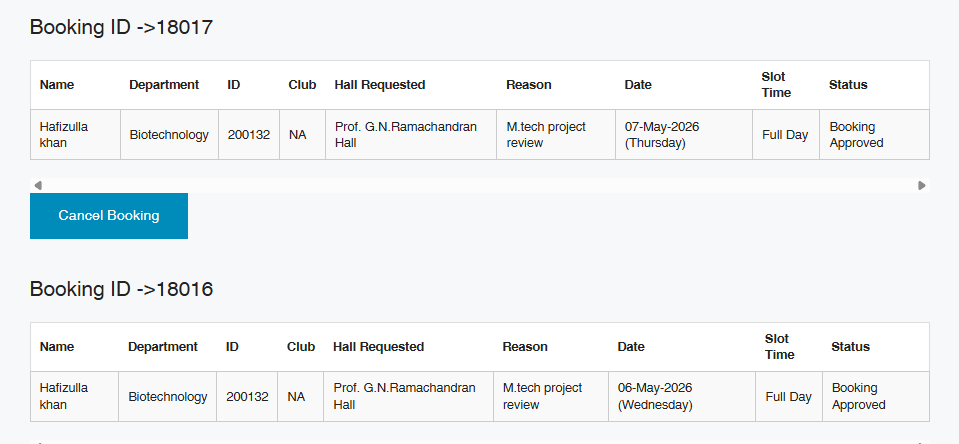Click the right scroll arrow under booking 18017

point(922,185)
